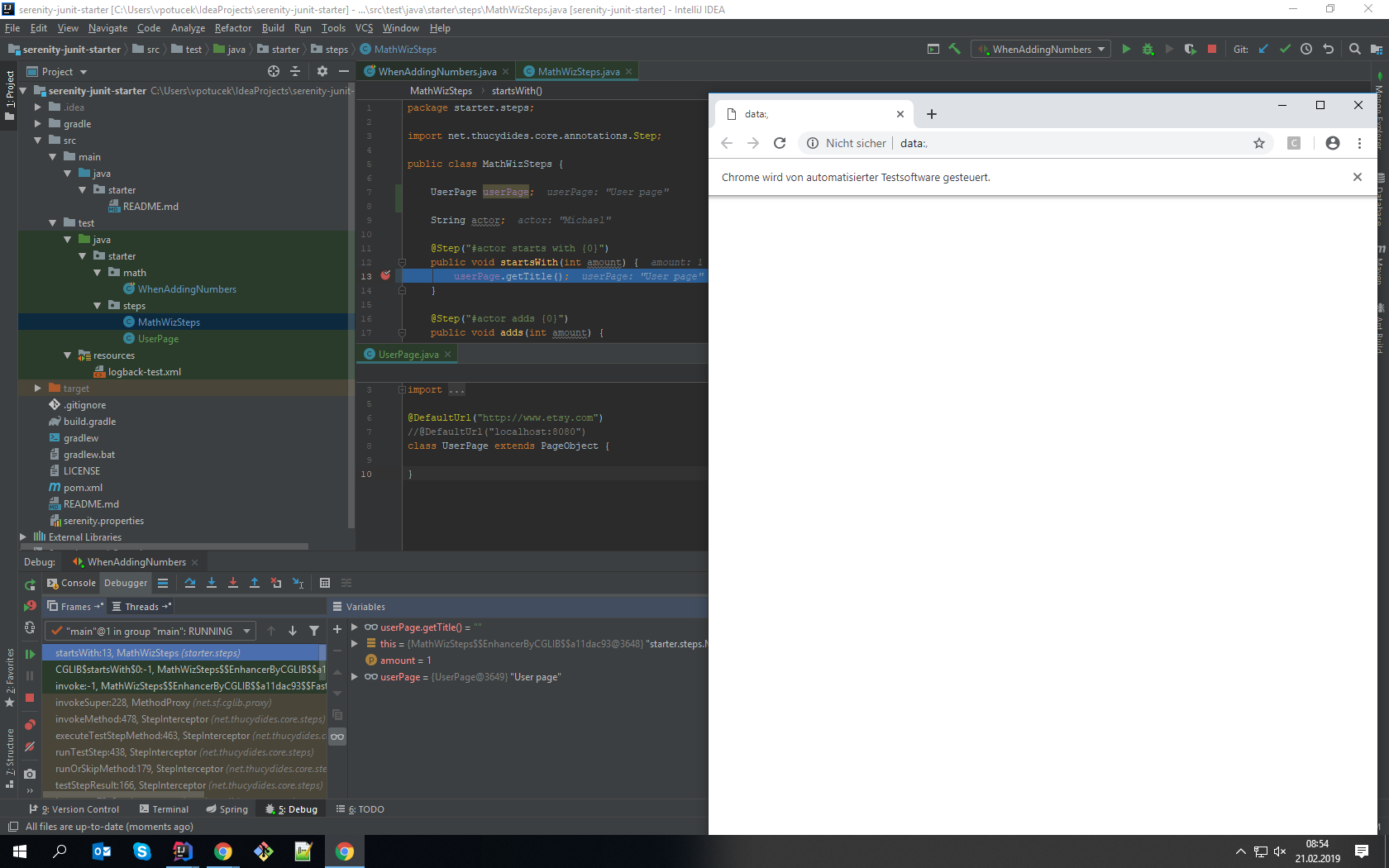Click the Chrome address bar

(x=1033, y=143)
